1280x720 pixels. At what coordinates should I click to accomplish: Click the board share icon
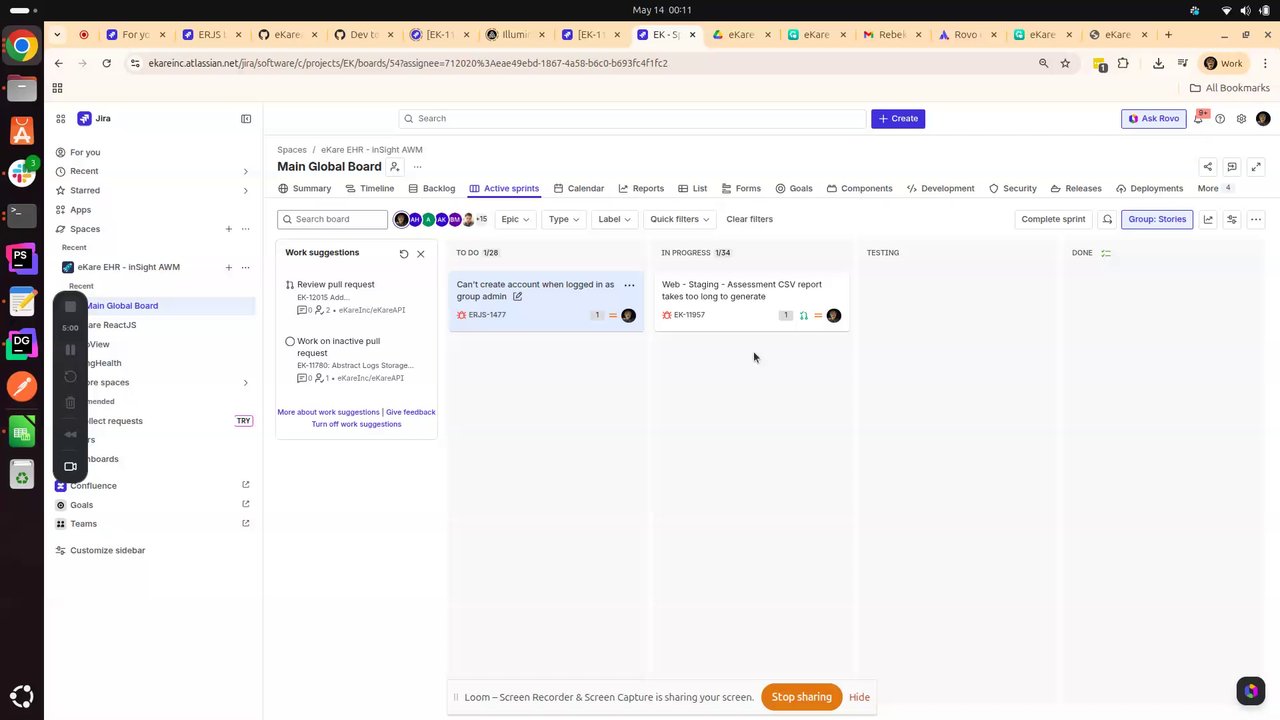(x=1207, y=167)
